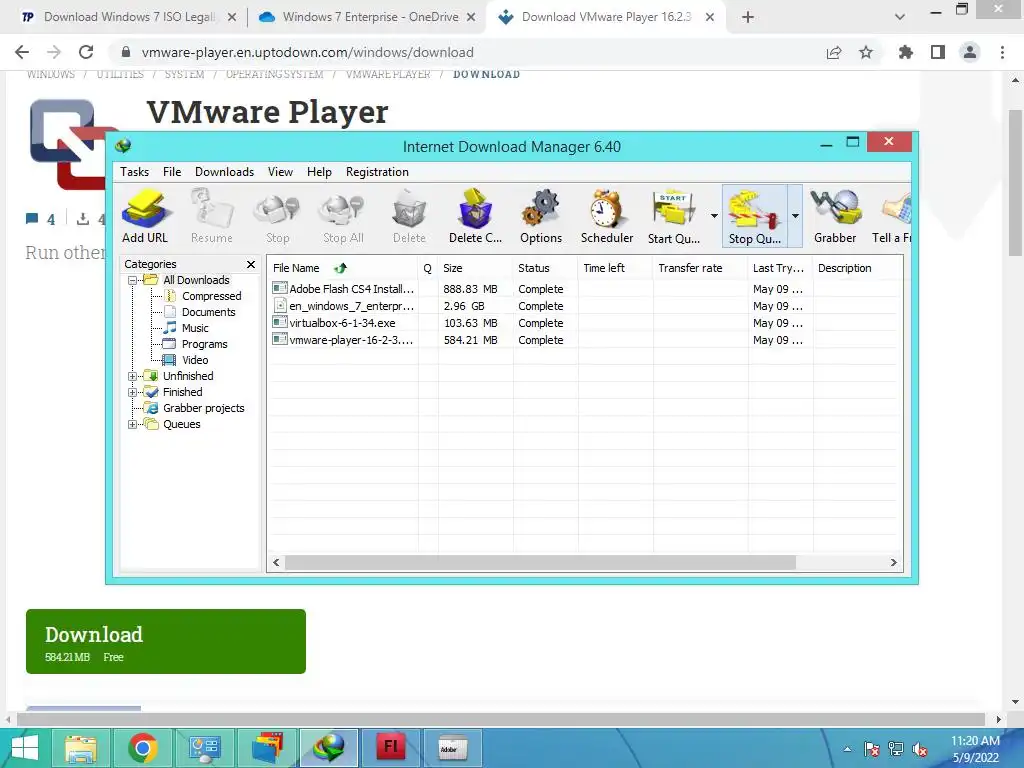The height and width of the screenshot is (768, 1024).
Task: Open Chrome tab search chevron
Action: pyautogui.click(x=899, y=17)
